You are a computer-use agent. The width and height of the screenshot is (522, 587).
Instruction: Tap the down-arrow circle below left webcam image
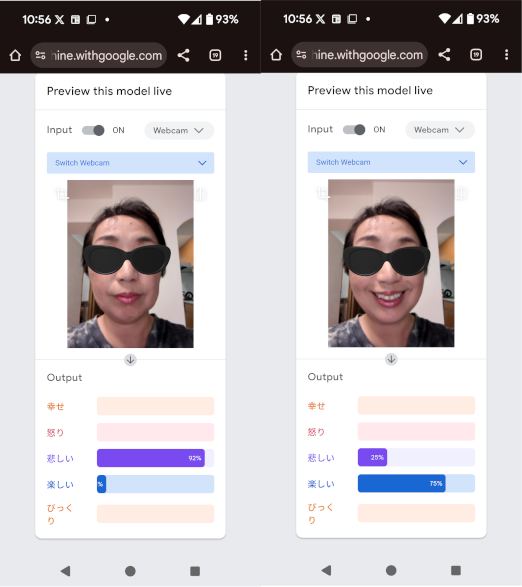coord(130,360)
